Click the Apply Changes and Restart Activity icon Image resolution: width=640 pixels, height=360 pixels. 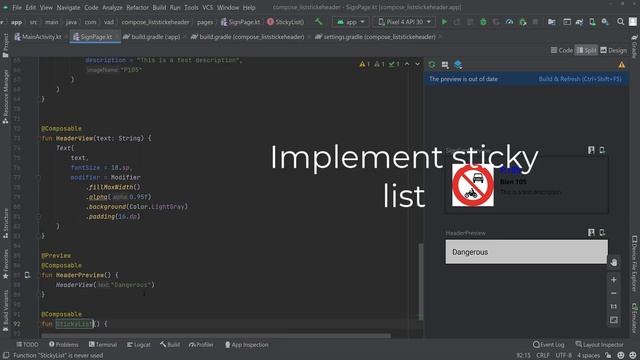(x=457, y=22)
